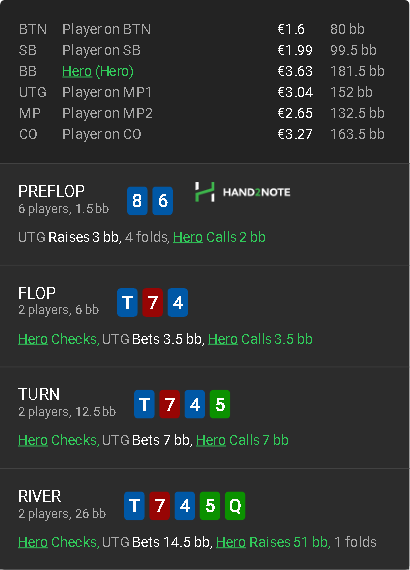Click the green 5 card on turn

coord(220,404)
